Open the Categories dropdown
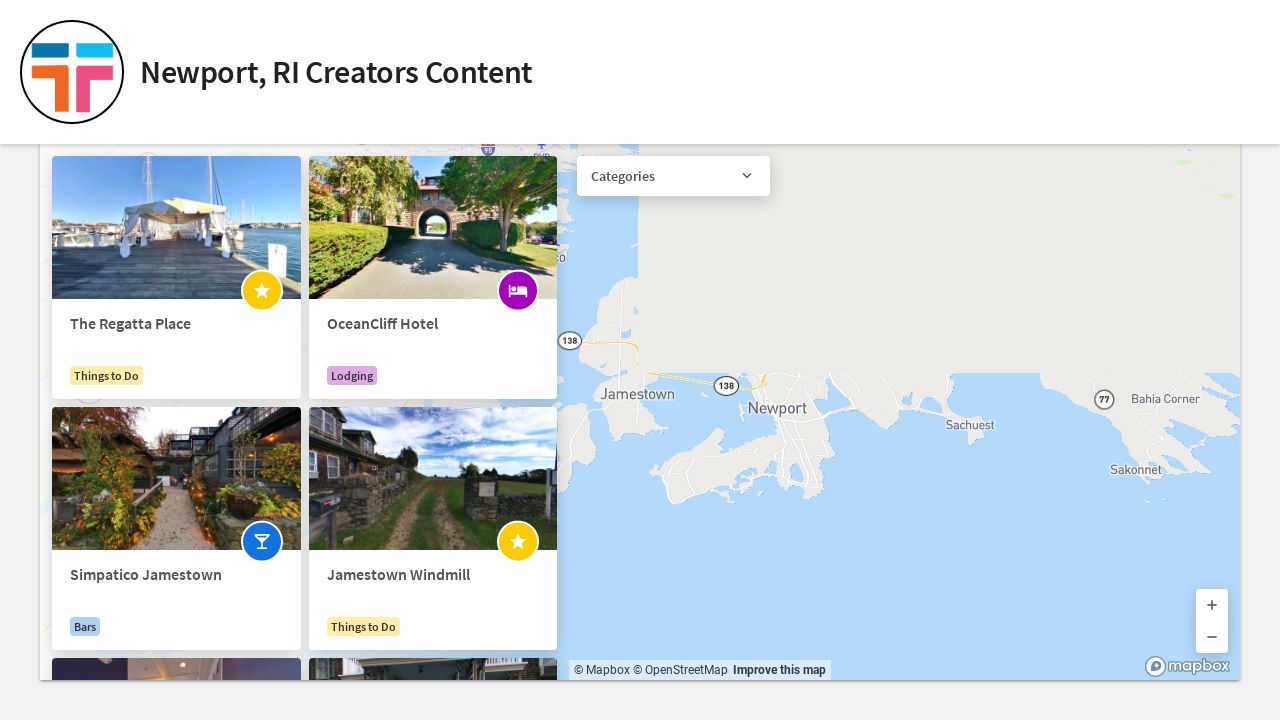Screen dimensions: 1280x720 [673, 176]
